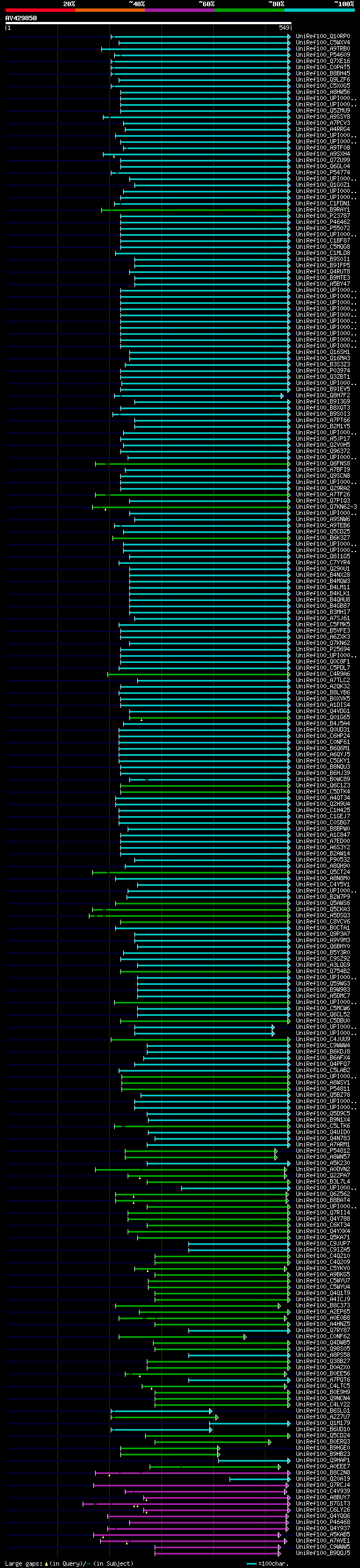Select label UniRef100_P54774
The image size is (360, 1568).
coord(323,172)
